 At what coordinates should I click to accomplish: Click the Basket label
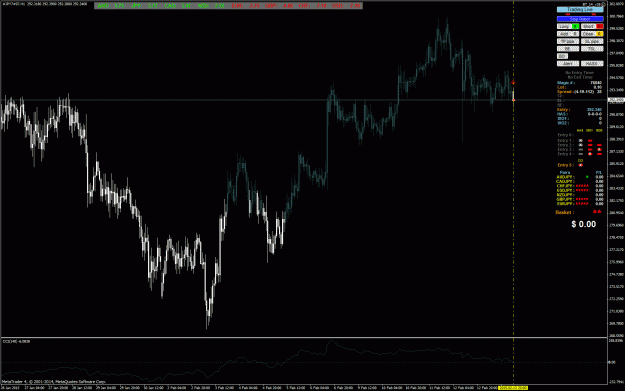pyautogui.click(x=565, y=212)
